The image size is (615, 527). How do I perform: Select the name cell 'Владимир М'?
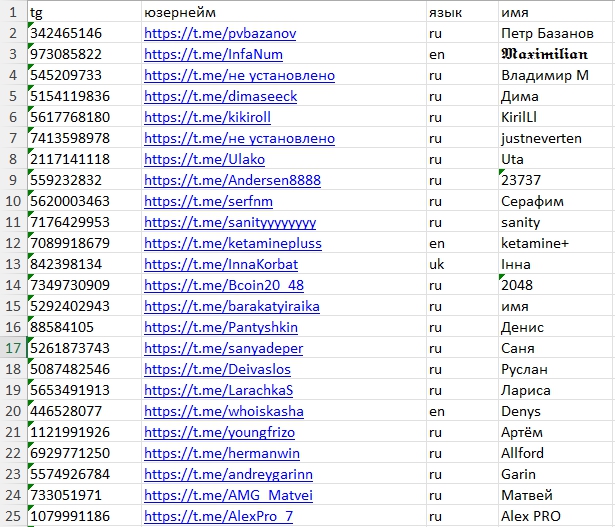[x=557, y=75]
